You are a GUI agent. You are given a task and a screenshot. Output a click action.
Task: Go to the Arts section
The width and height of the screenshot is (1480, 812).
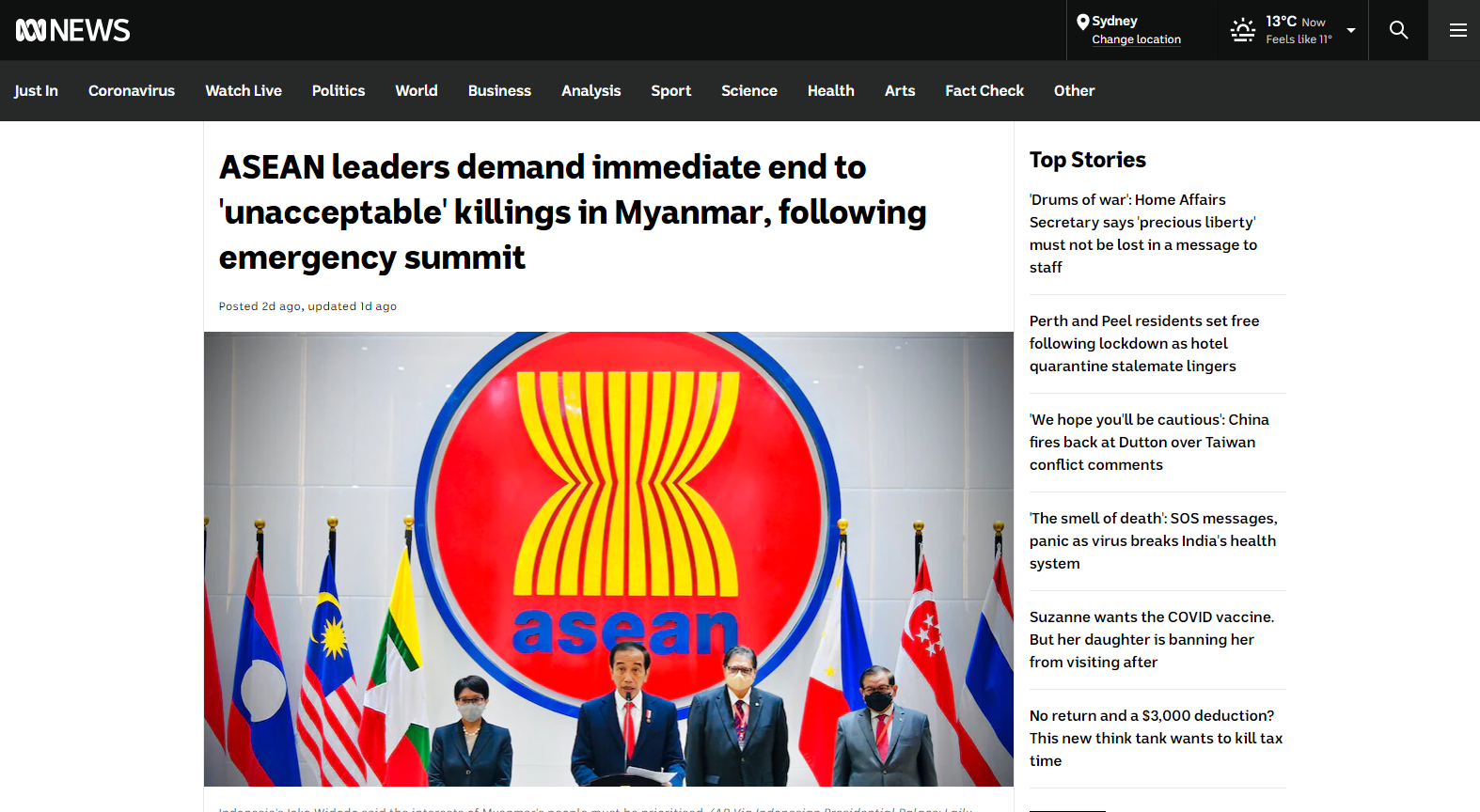point(900,90)
